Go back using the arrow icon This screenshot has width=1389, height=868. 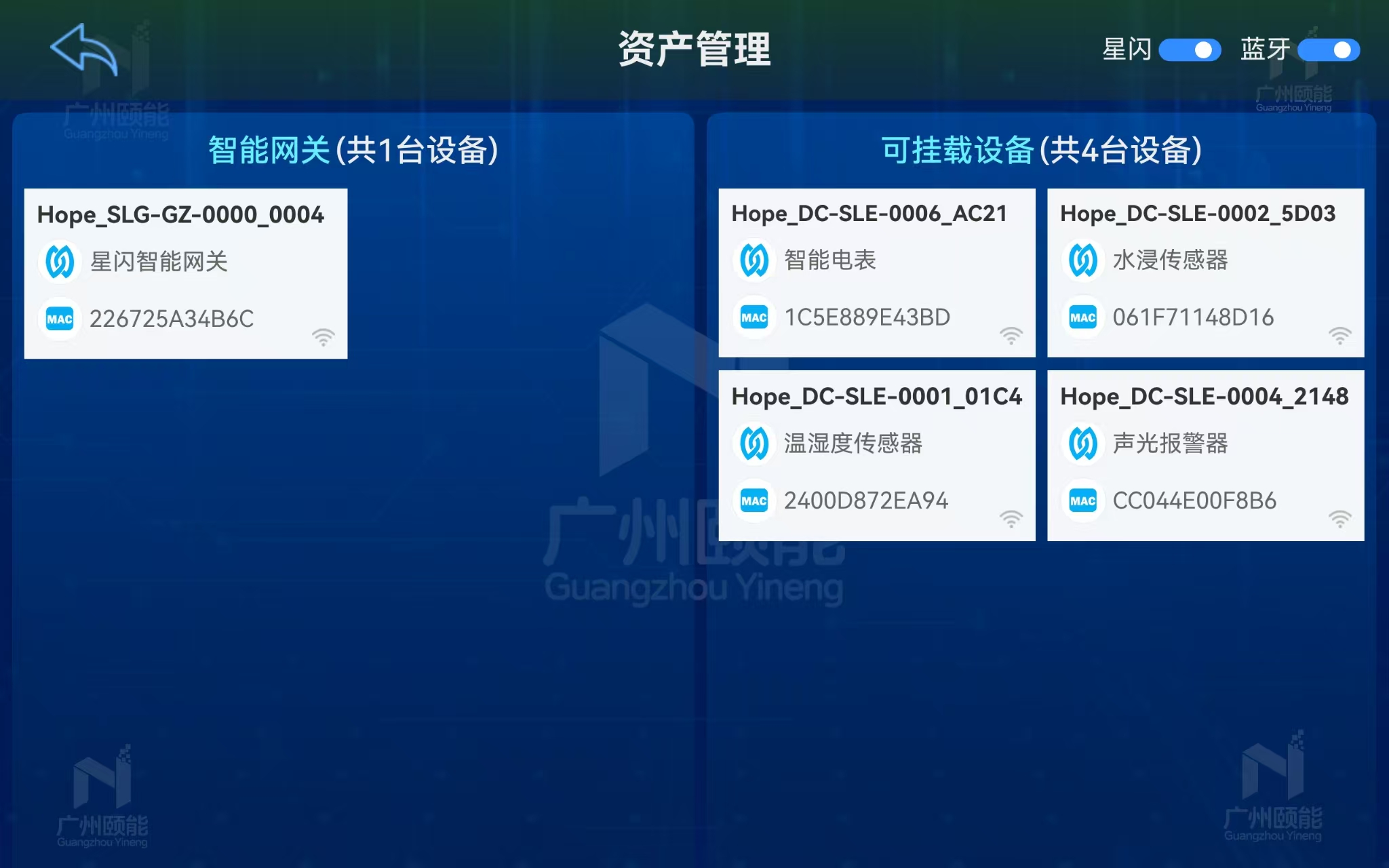[x=84, y=49]
